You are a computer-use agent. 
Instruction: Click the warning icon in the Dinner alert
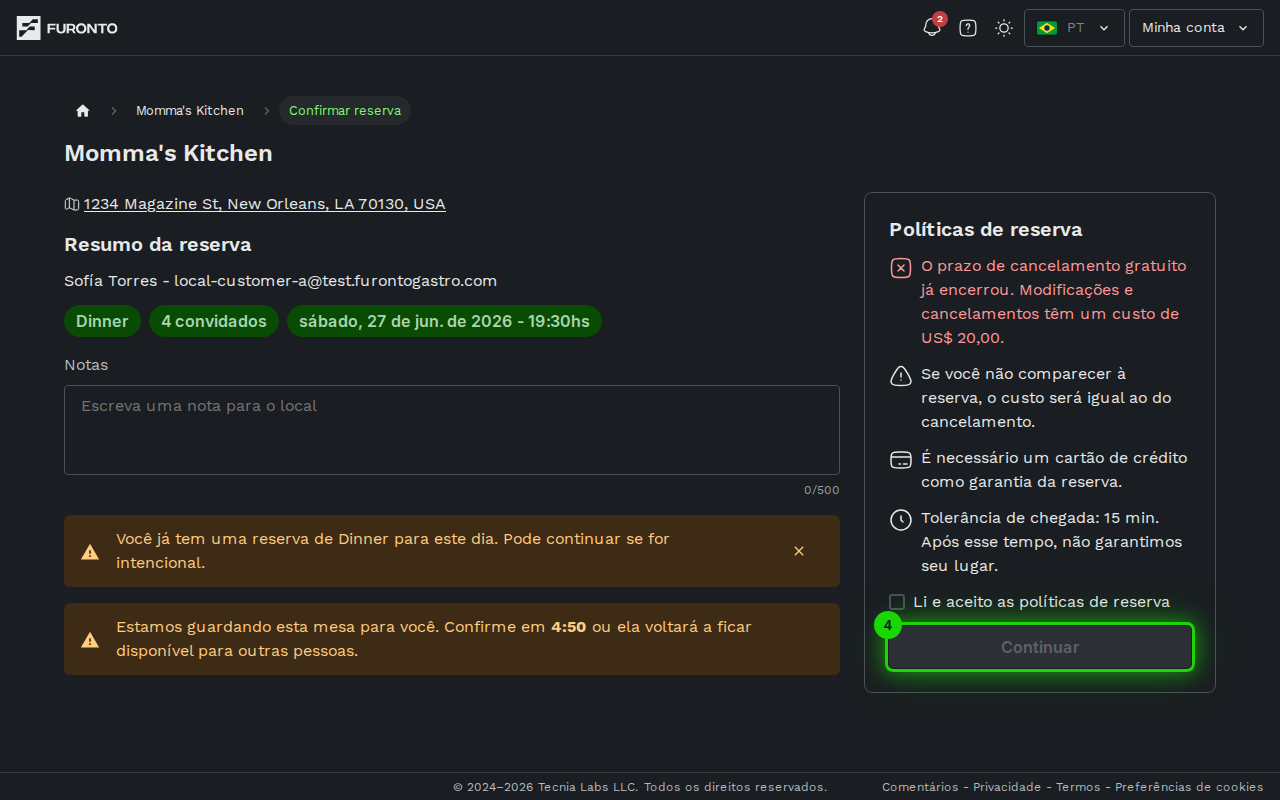tap(90, 552)
